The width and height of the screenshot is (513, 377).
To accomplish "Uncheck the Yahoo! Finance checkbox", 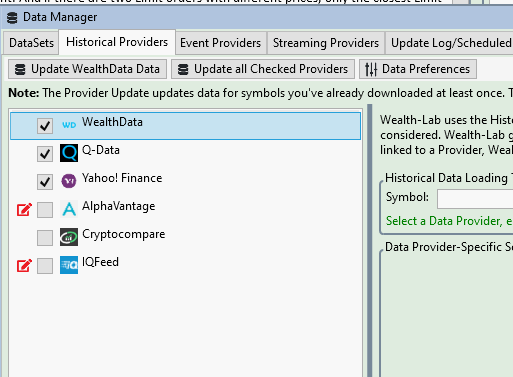I will coord(45,182).
